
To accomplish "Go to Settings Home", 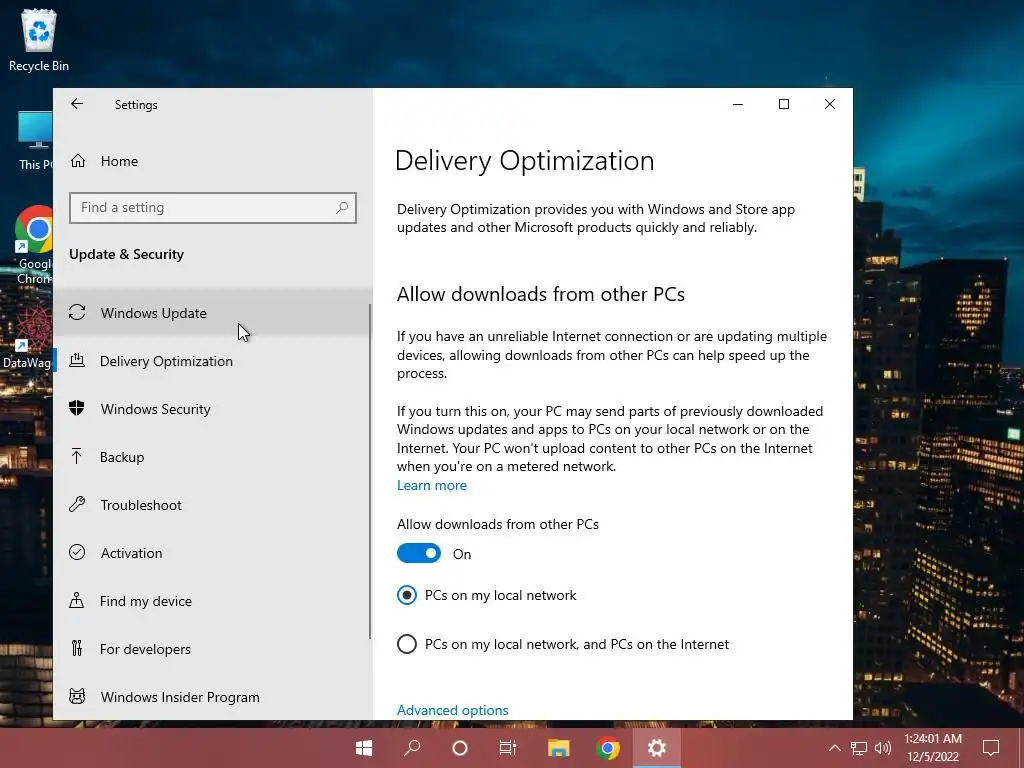I will coord(212,161).
